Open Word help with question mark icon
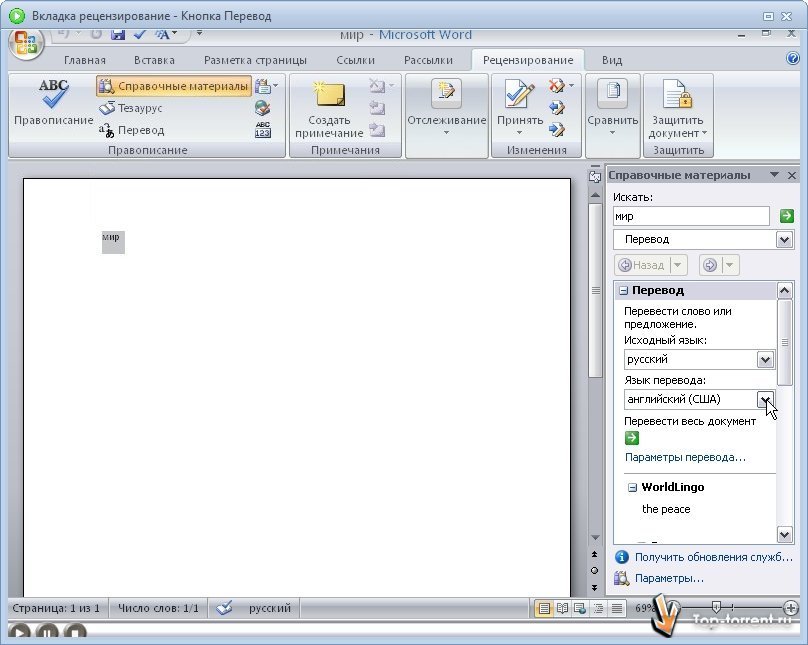The width and height of the screenshot is (808, 645). [x=793, y=58]
